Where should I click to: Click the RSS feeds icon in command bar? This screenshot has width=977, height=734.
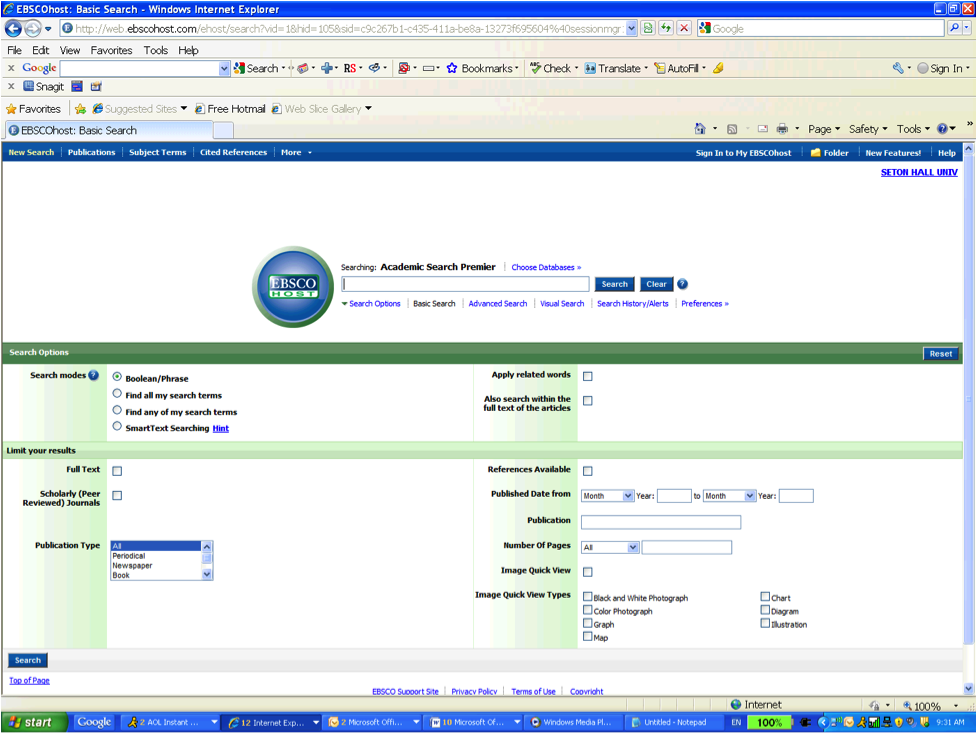[732, 129]
